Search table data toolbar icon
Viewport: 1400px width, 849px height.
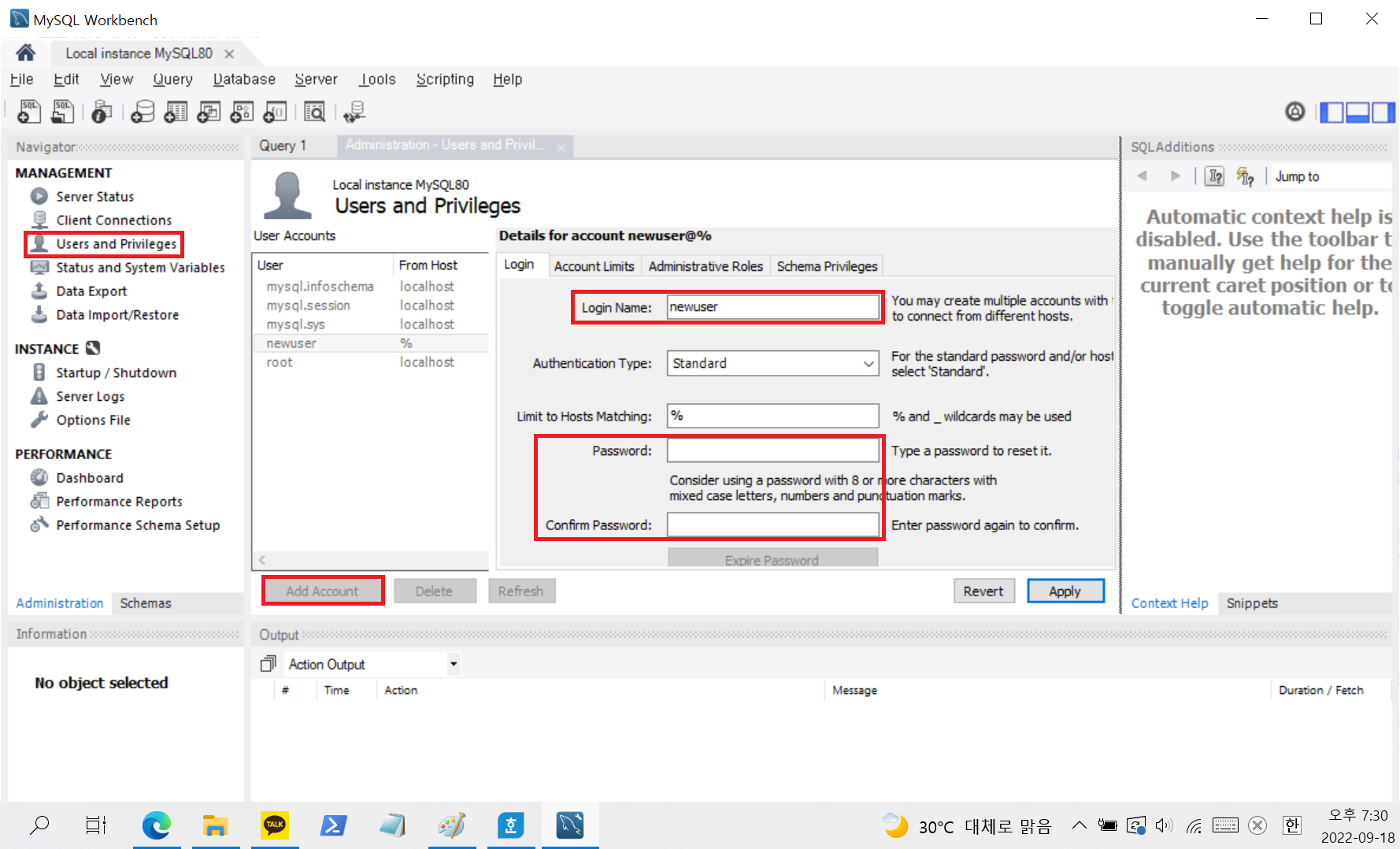coord(314,112)
